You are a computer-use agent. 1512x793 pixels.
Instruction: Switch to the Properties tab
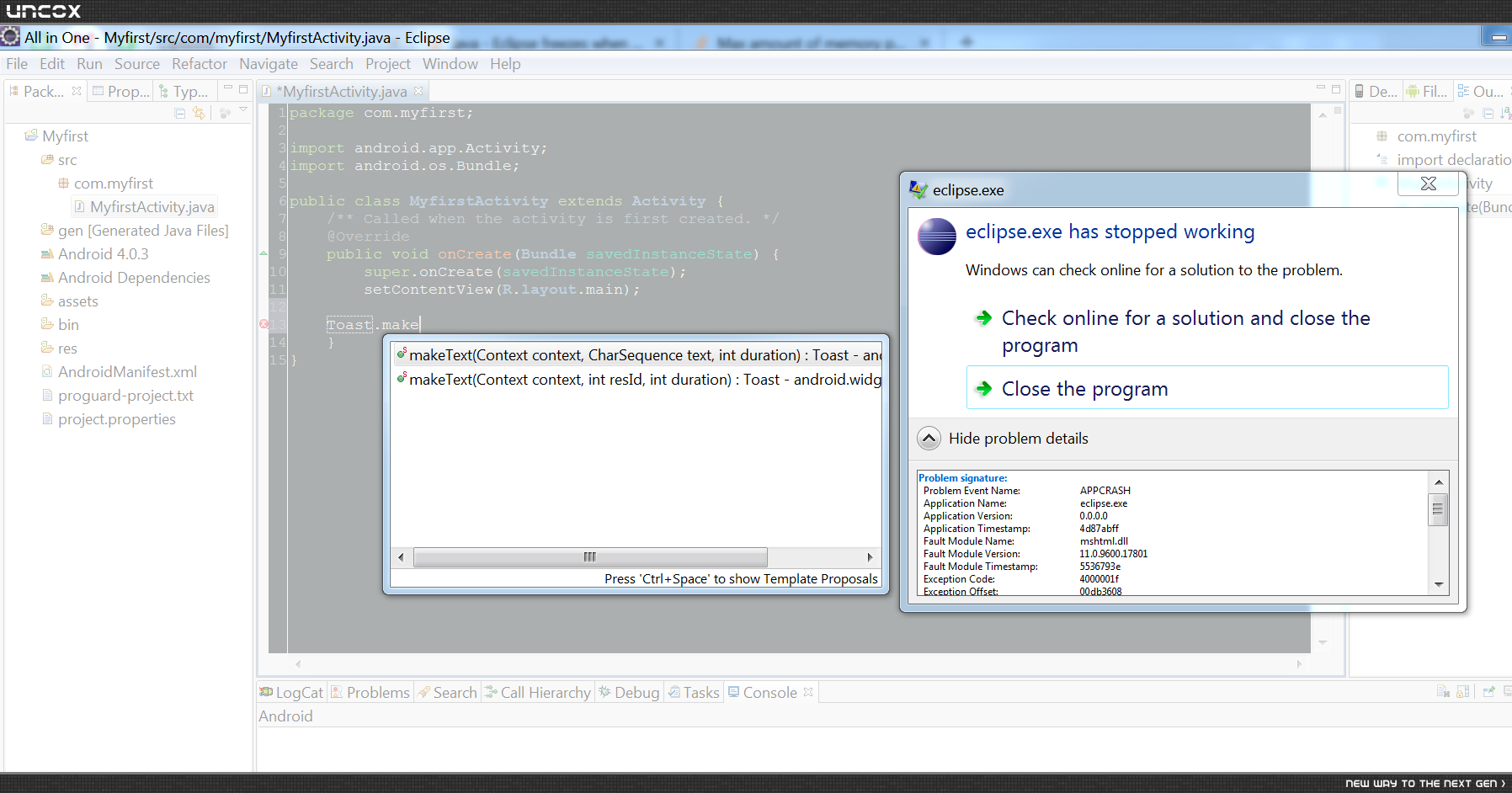click(x=120, y=91)
